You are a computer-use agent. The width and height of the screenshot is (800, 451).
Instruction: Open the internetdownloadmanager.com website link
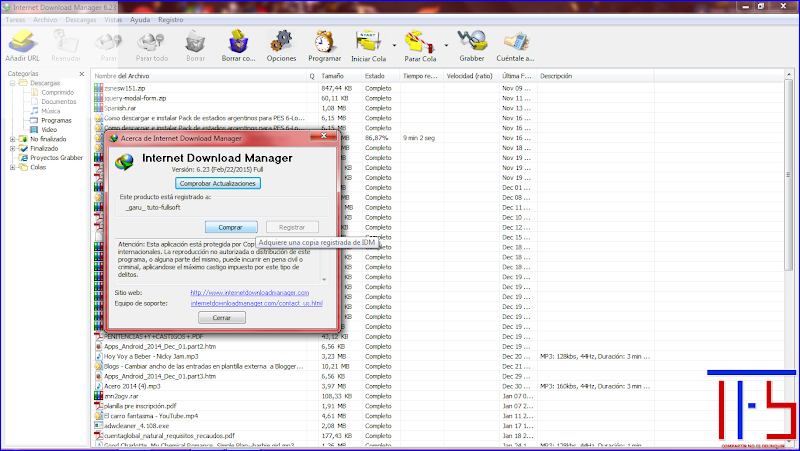coord(249,293)
